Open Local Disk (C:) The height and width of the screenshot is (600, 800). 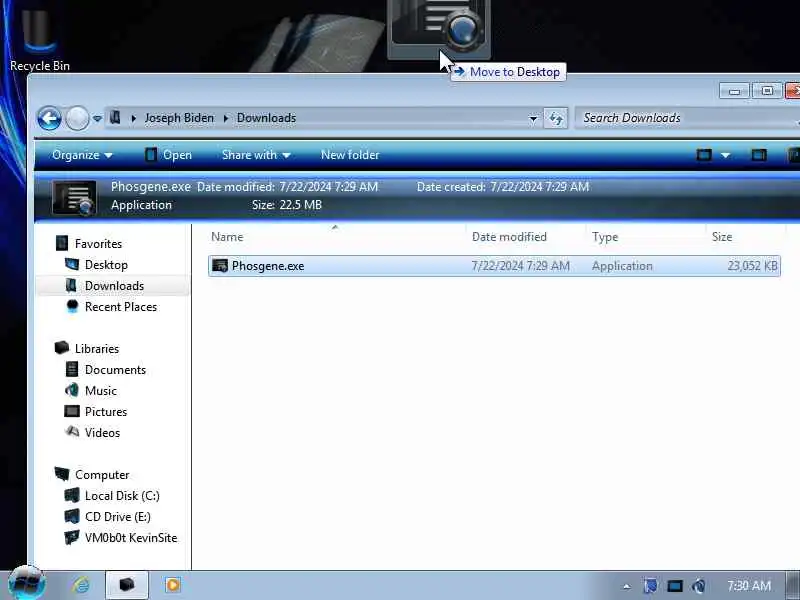coord(122,495)
